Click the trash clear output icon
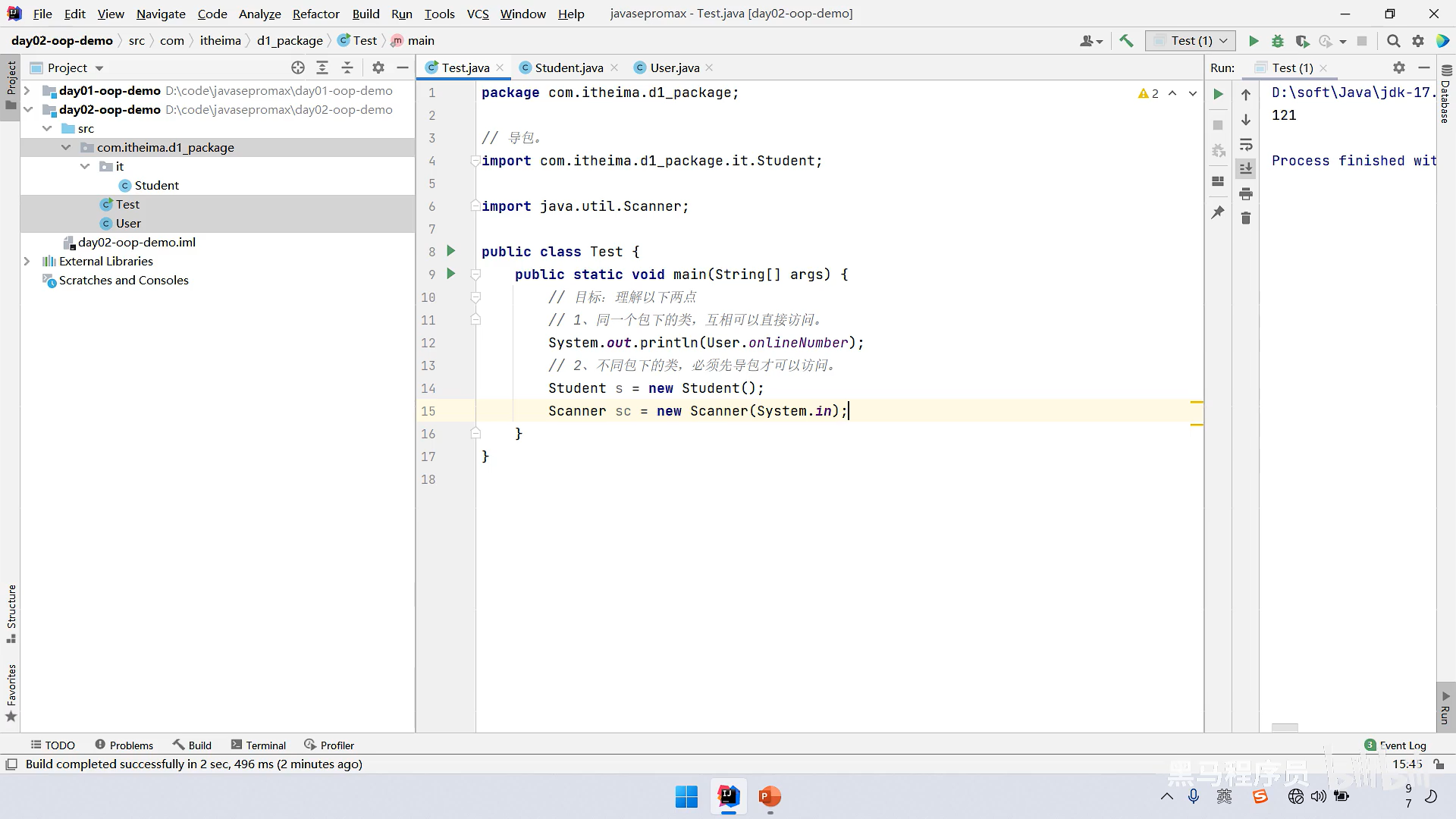 point(1246,218)
